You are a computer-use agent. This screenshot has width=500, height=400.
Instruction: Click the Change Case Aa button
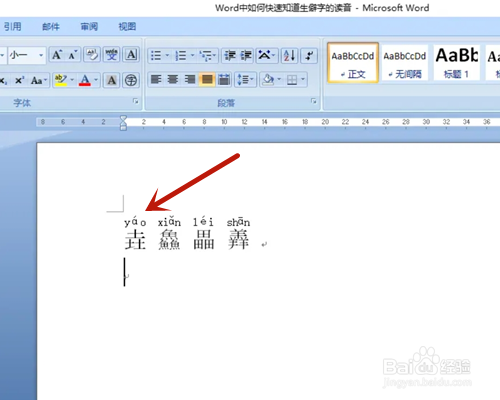click(x=38, y=80)
